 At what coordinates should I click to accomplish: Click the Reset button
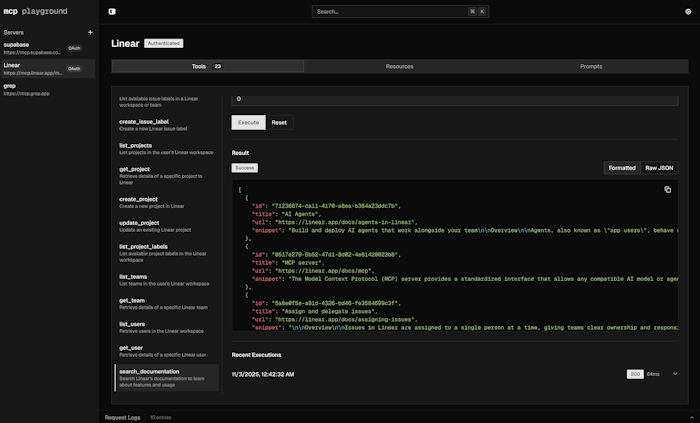coord(280,122)
